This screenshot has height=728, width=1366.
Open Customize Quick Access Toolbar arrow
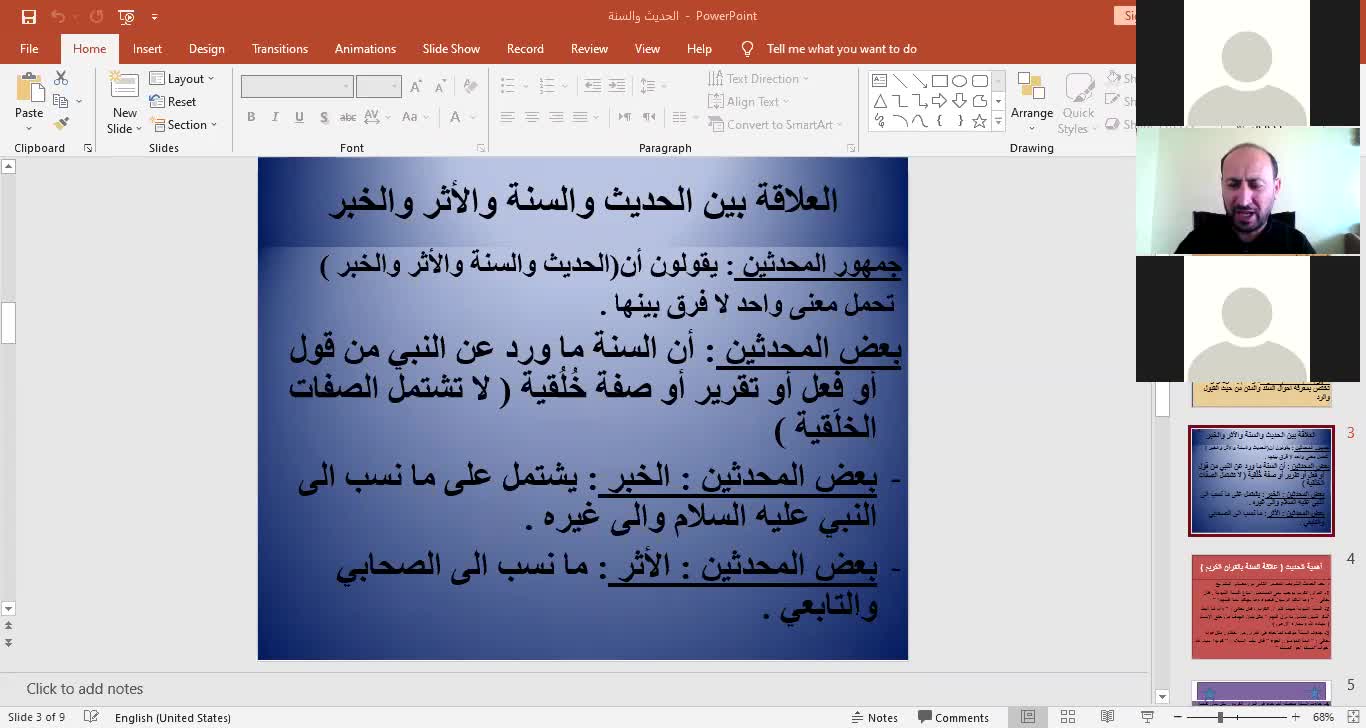[154, 16]
